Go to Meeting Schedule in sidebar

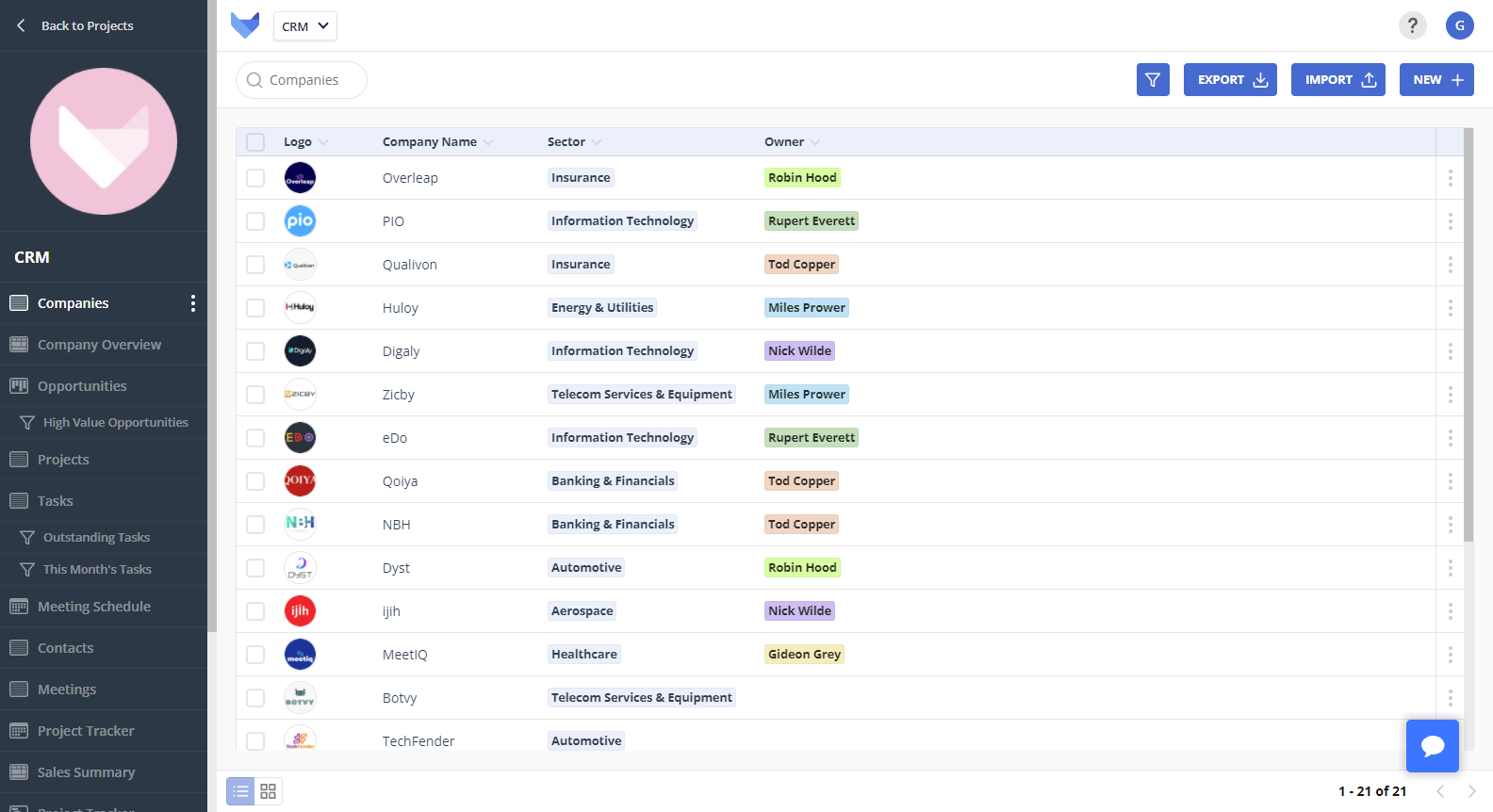click(94, 607)
